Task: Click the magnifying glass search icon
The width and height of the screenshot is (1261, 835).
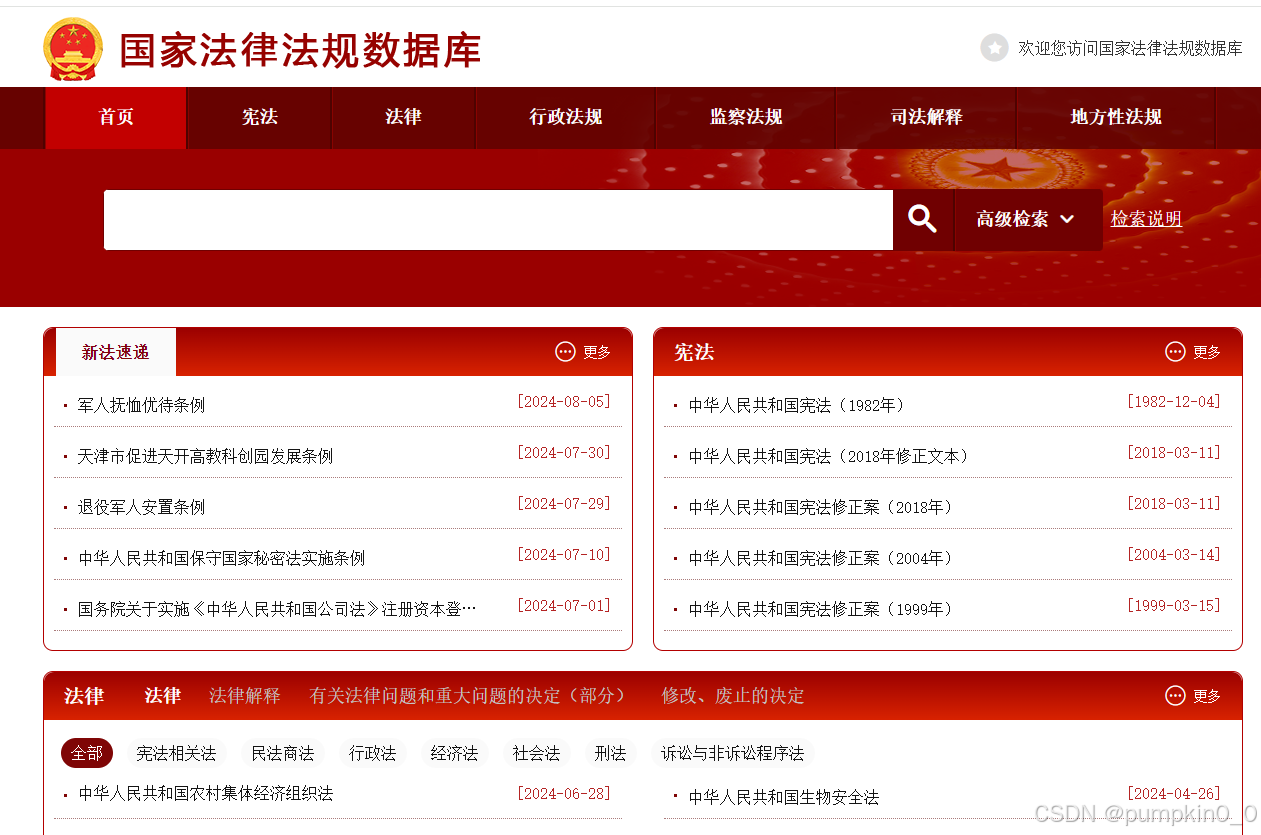Action: pos(922,219)
